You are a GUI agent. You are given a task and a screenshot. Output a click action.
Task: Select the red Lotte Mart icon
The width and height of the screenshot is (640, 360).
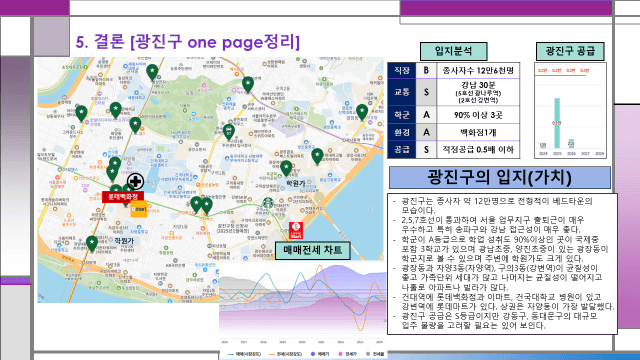pos(296,231)
